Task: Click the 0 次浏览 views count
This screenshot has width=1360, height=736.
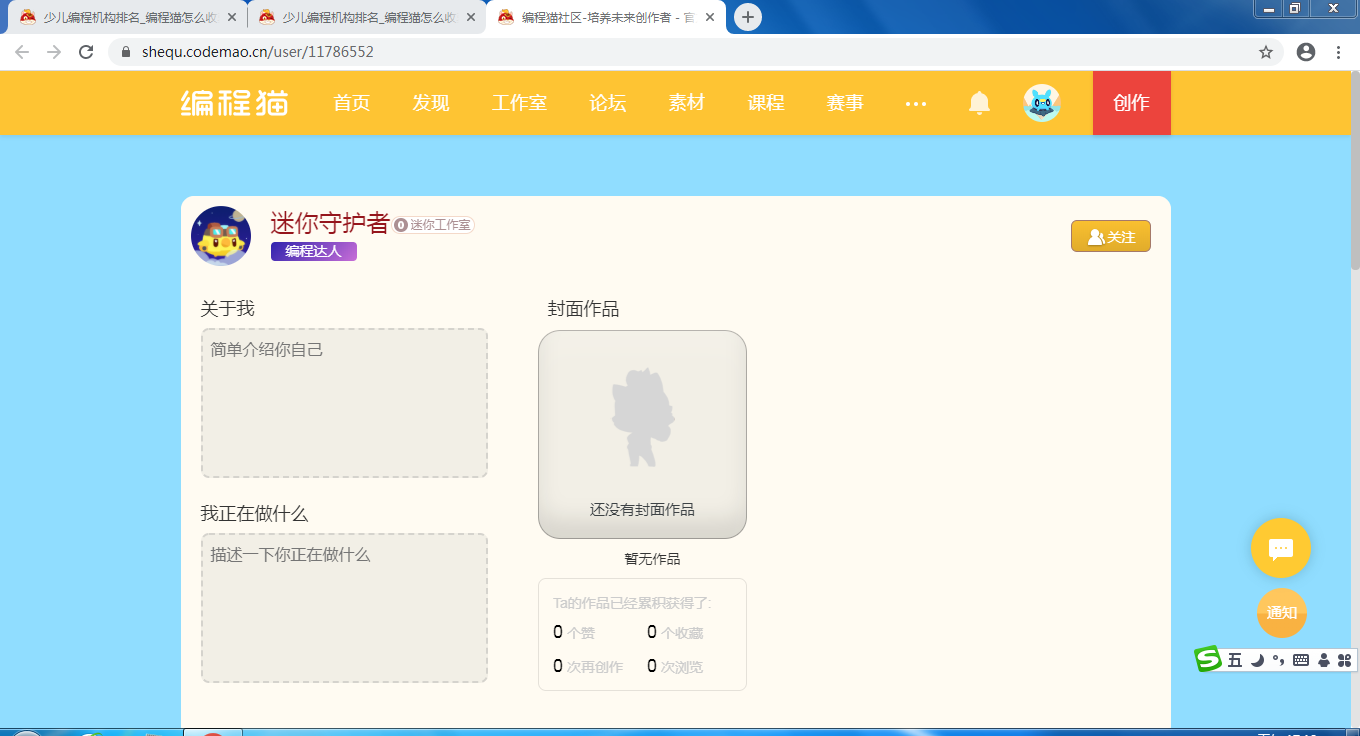Action: click(675, 666)
